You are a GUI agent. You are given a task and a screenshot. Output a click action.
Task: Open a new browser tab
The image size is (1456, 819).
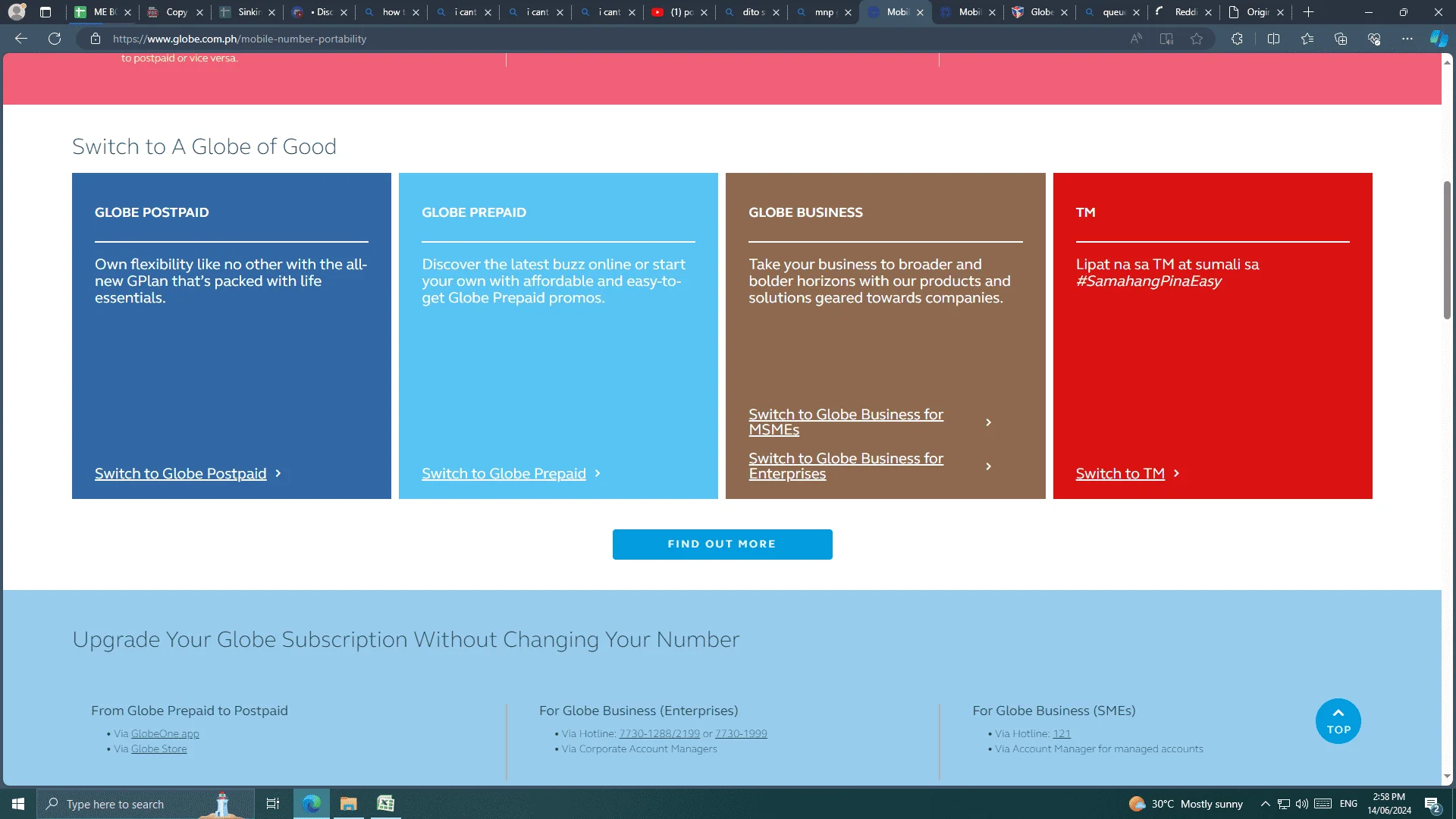(1308, 12)
